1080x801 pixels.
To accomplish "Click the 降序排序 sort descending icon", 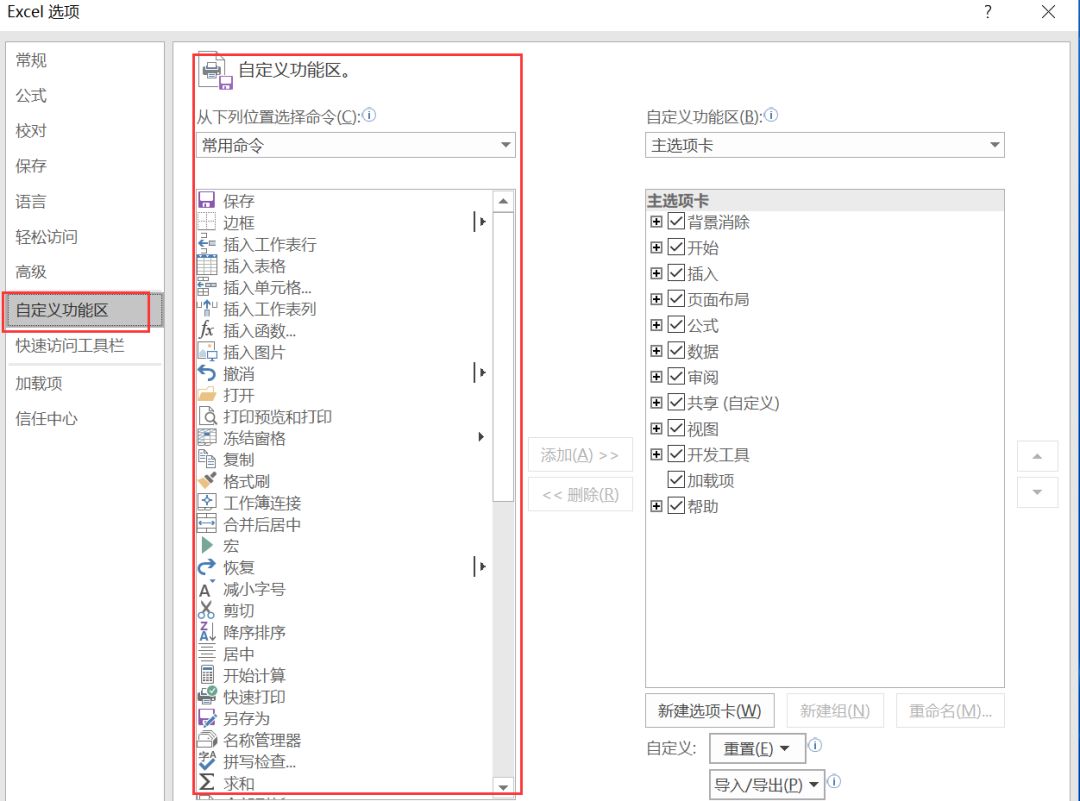I will point(207,632).
